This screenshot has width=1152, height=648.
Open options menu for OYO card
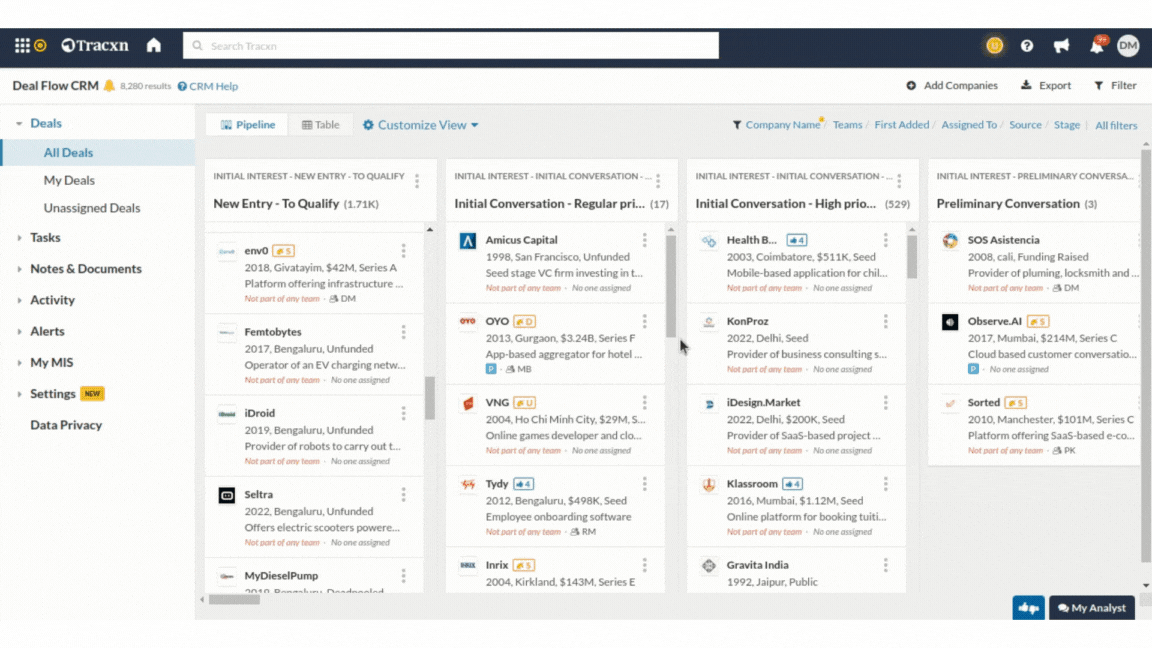click(645, 322)
